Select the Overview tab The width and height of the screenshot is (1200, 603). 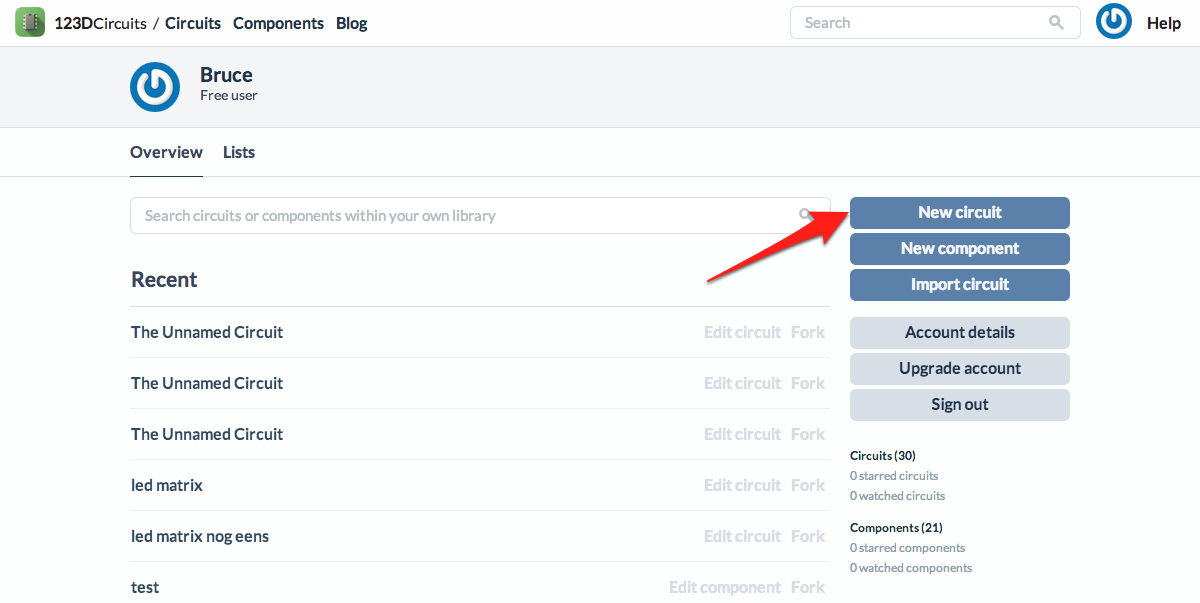pos(166,152)
